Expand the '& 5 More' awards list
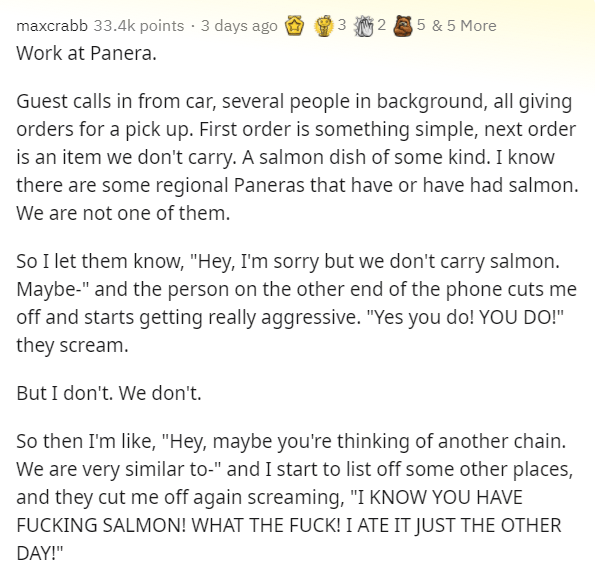 (464, 26)
